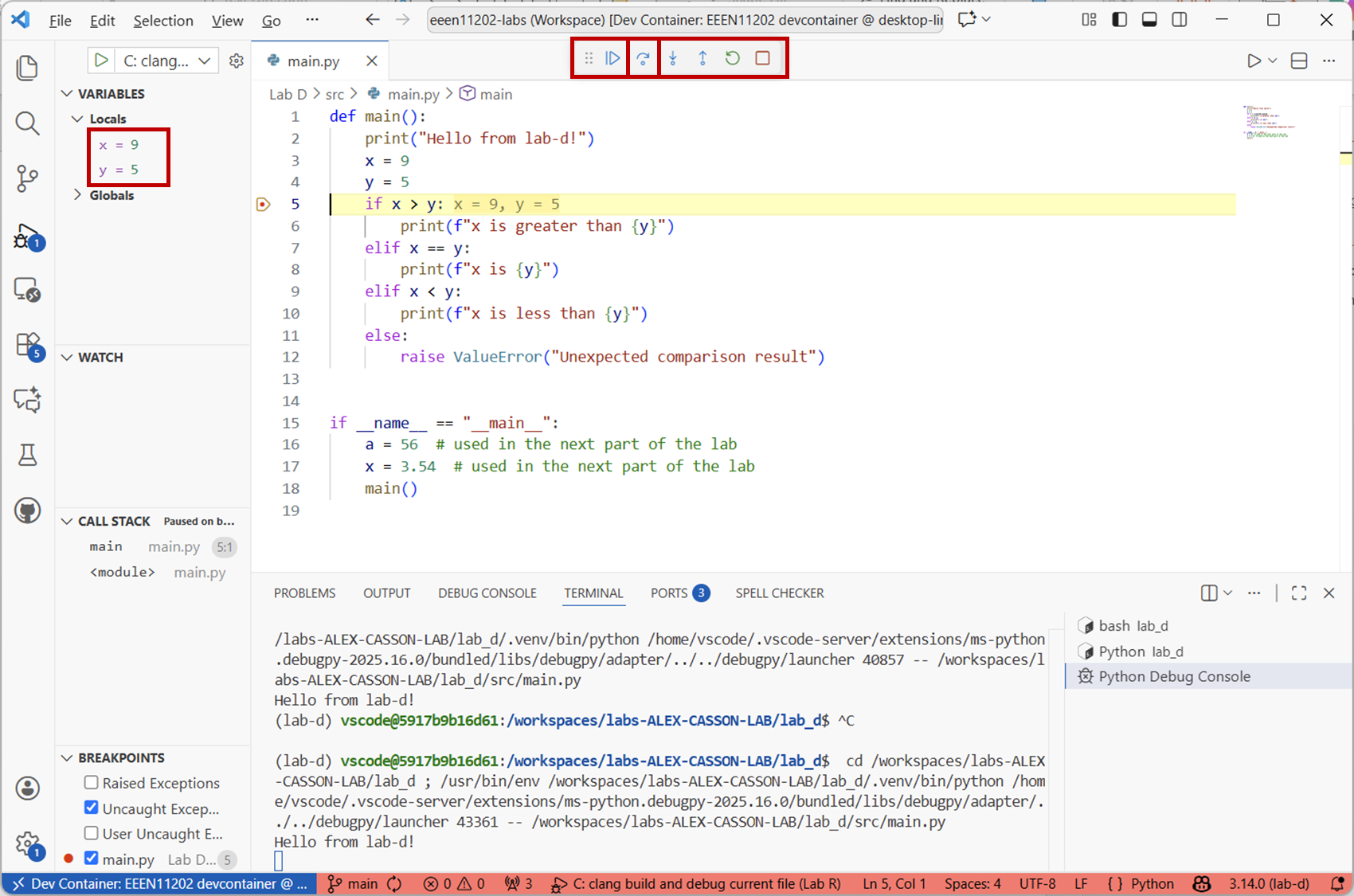This screenshot has width=1354, height=896.
Task: Stop the debugger with the square icon
Action: pos(762,58)
